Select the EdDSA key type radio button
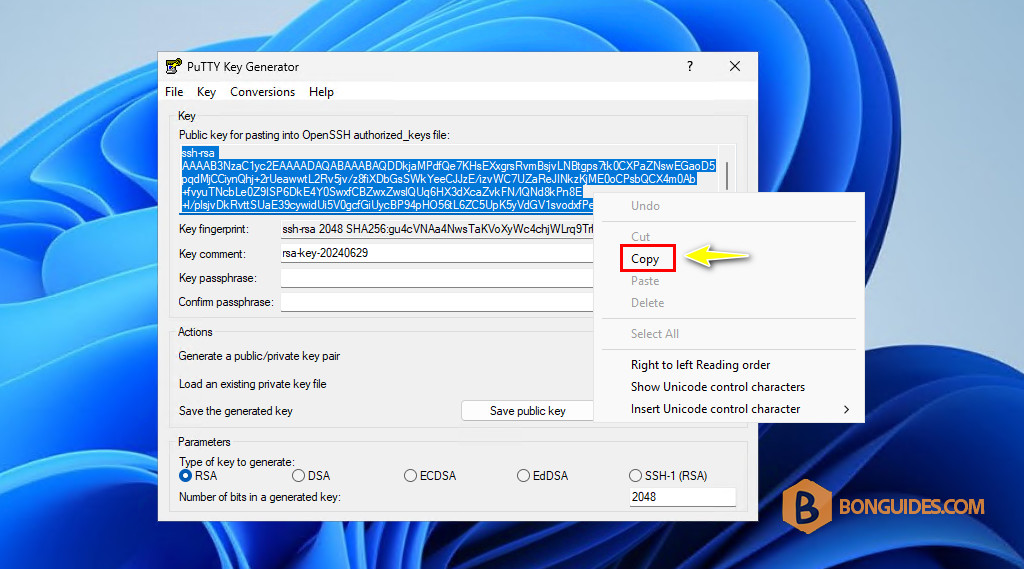 [x=523, y=476]
